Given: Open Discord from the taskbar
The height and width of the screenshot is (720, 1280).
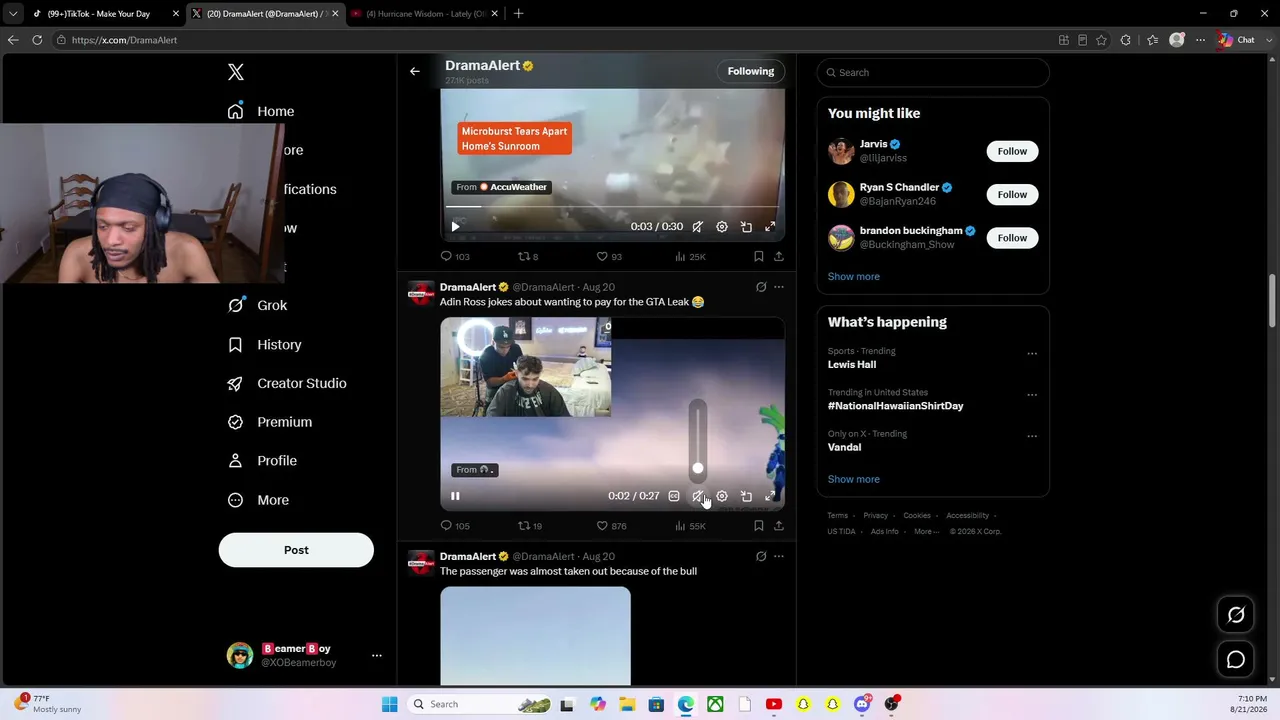Looking at the screenshot, I should (x=862, y=704).
